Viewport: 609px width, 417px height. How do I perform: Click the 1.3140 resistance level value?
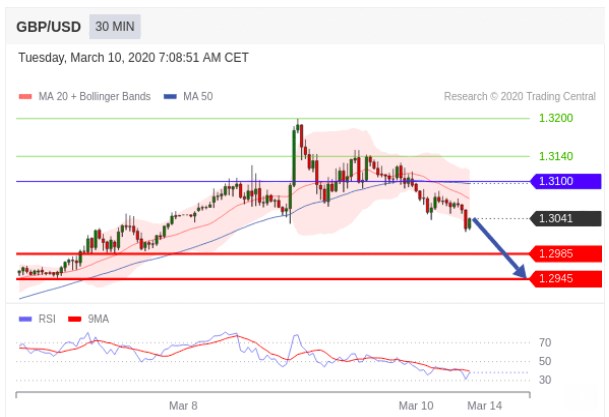(x=555, y=156)
